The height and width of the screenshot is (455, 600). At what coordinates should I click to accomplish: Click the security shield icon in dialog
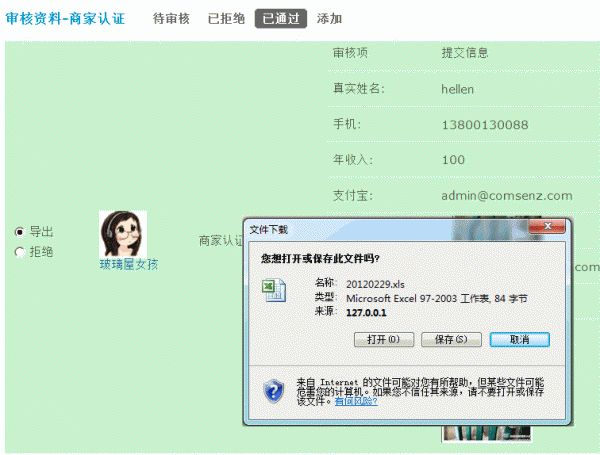point(274,390)
